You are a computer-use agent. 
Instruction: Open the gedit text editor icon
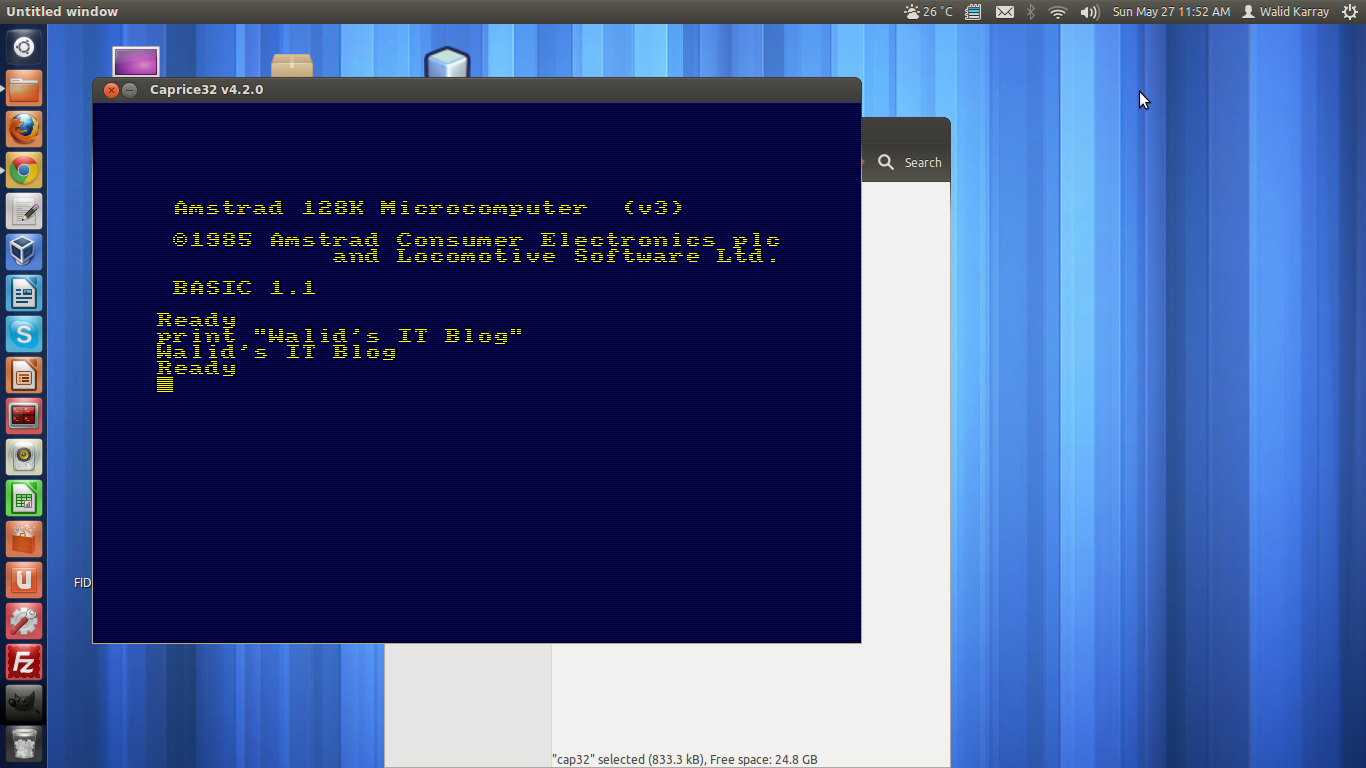(24, 211)
